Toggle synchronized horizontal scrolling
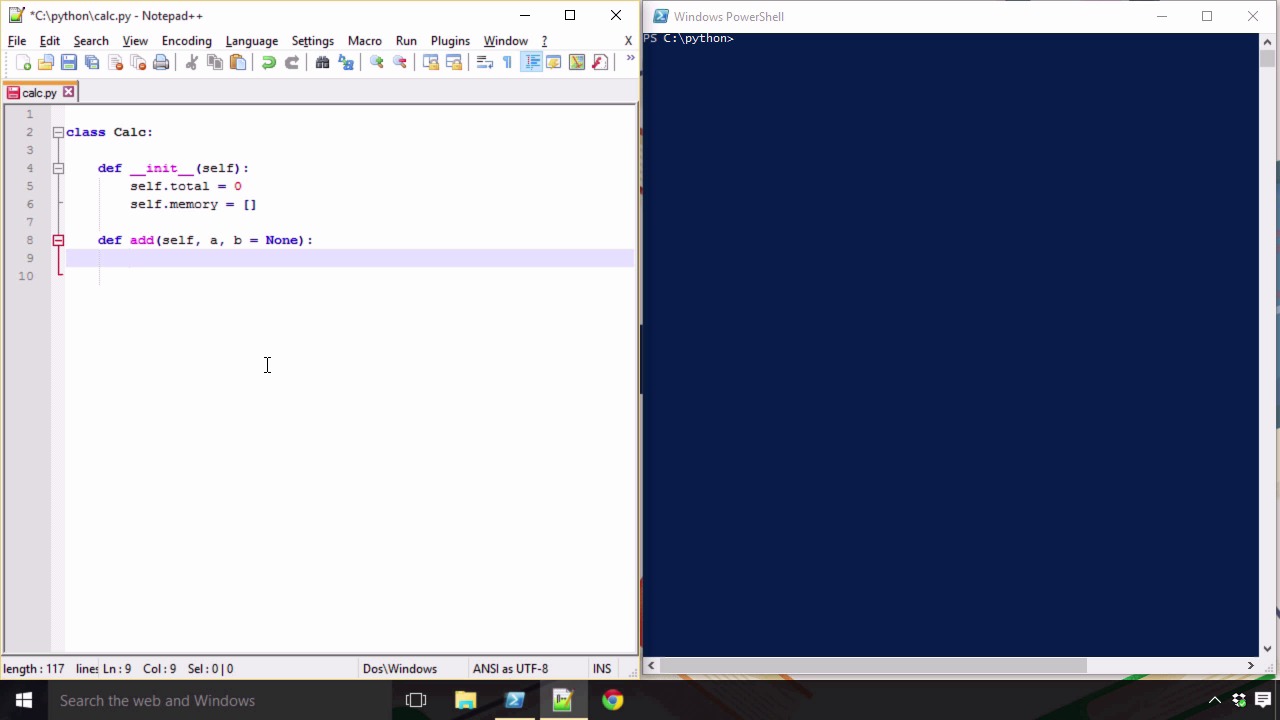Viewport: 1280px width, 720px height. pyautogui.click(x=454, y=62)
